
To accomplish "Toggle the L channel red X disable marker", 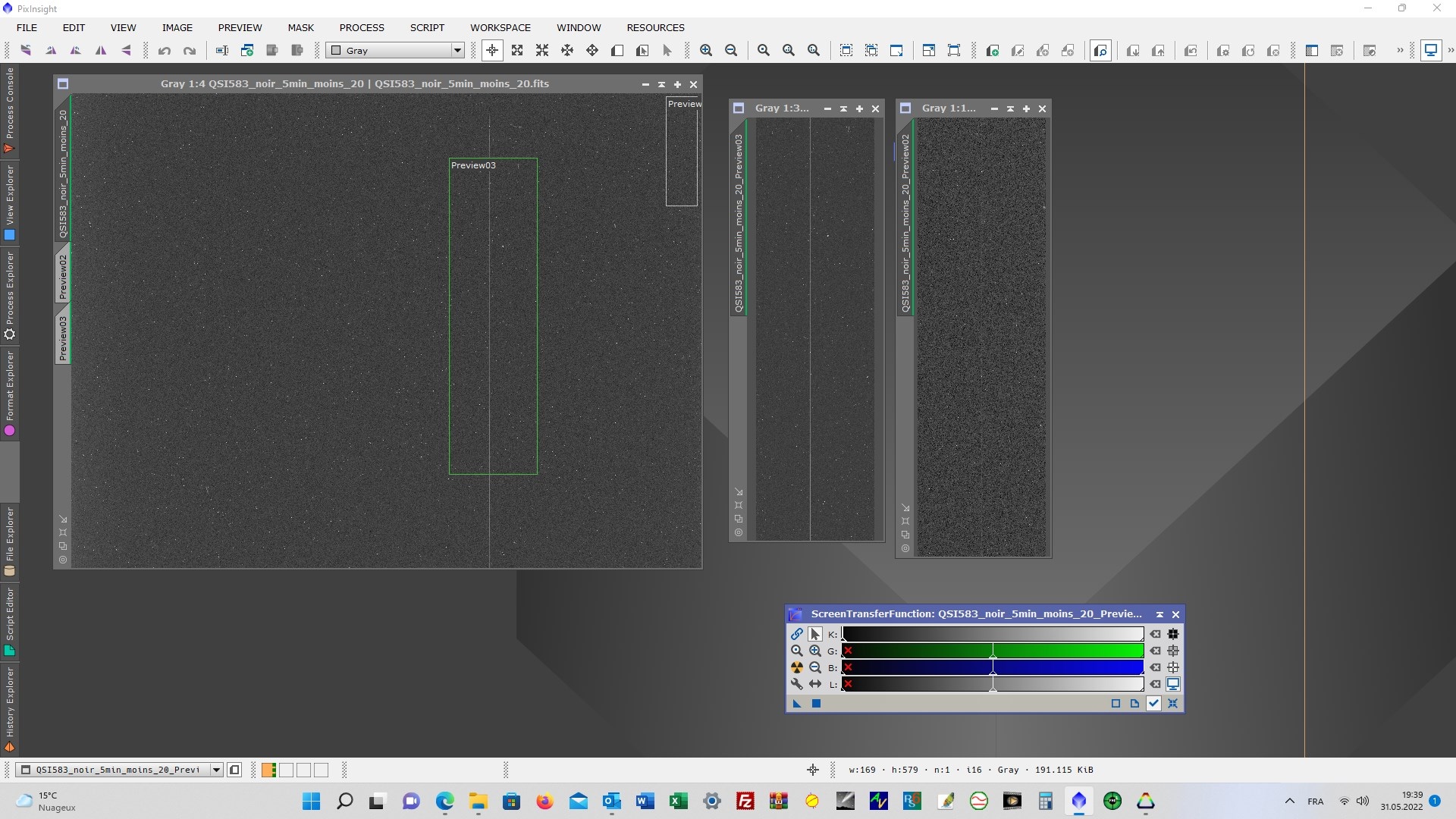I will click(848, 684).
